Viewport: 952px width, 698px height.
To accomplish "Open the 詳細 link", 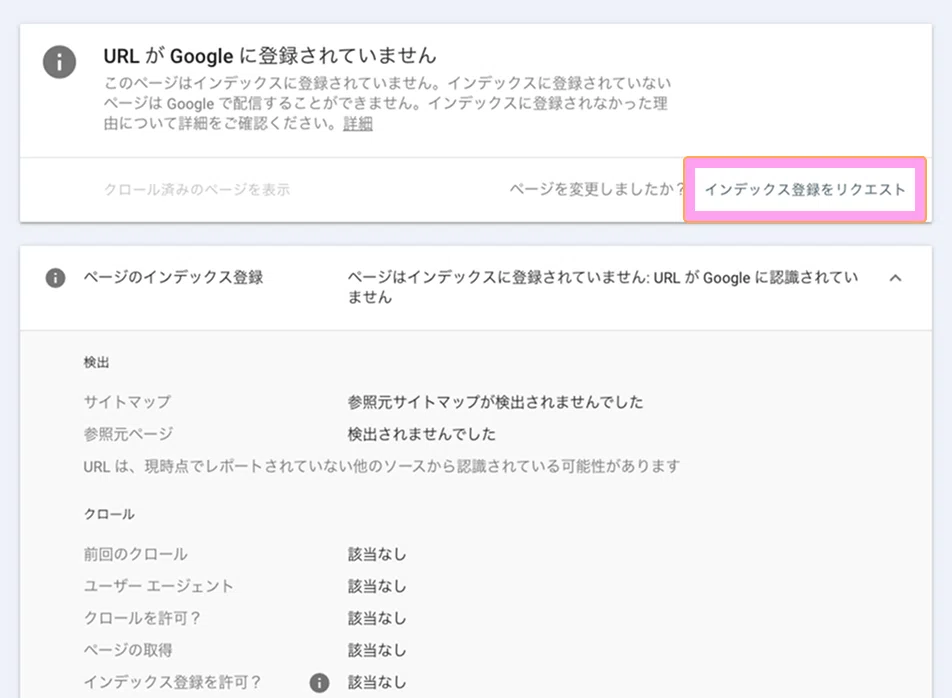I will (x=358, y=124).
